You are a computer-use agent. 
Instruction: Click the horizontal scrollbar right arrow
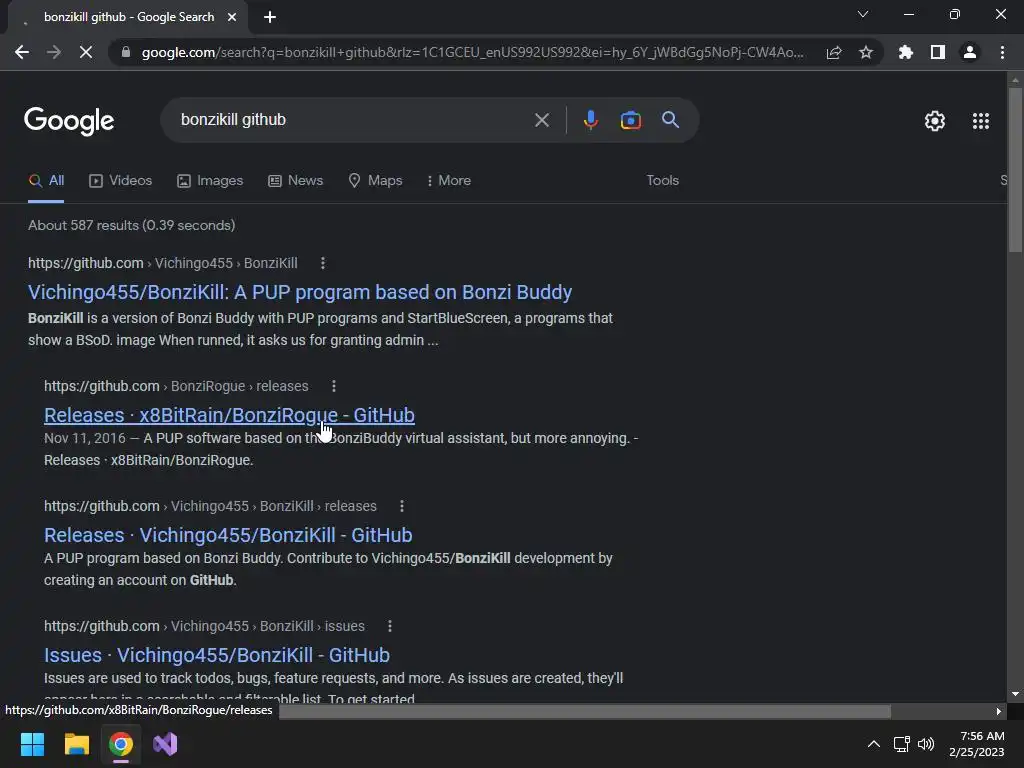click(999, 711)
